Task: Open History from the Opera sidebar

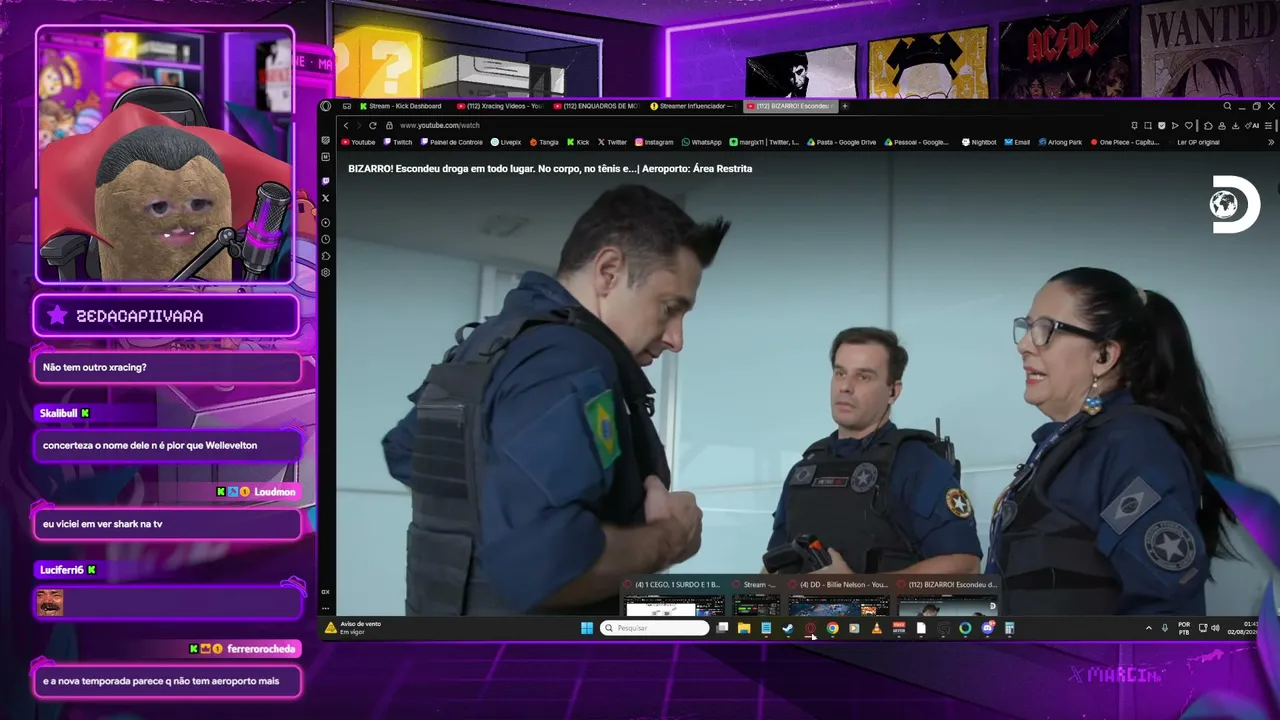Action: click(x=326, y=239)
